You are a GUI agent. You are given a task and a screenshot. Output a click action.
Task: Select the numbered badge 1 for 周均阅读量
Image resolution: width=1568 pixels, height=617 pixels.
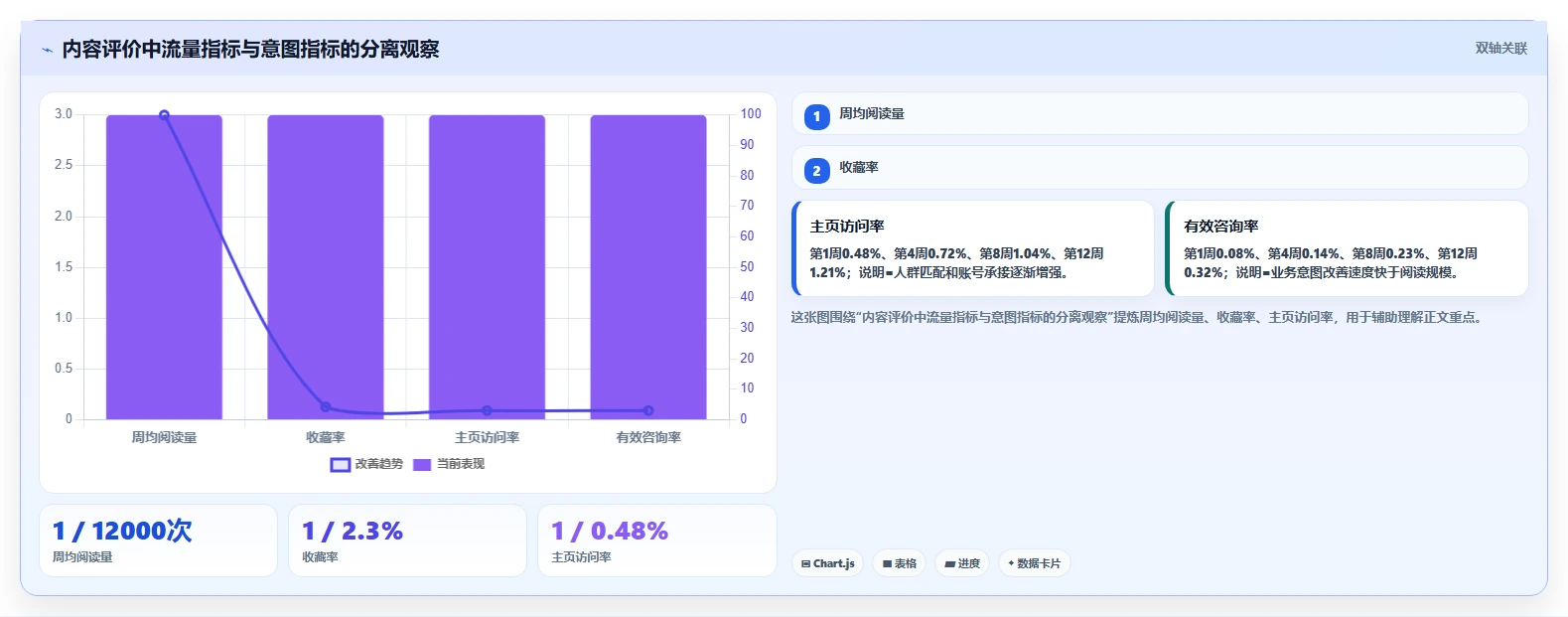coord(816,116)
